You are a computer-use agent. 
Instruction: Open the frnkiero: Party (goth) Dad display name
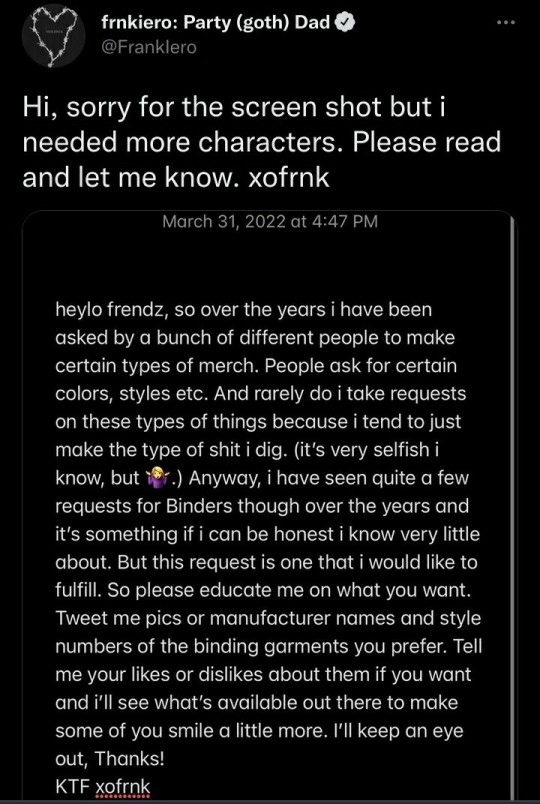(215, 24)
